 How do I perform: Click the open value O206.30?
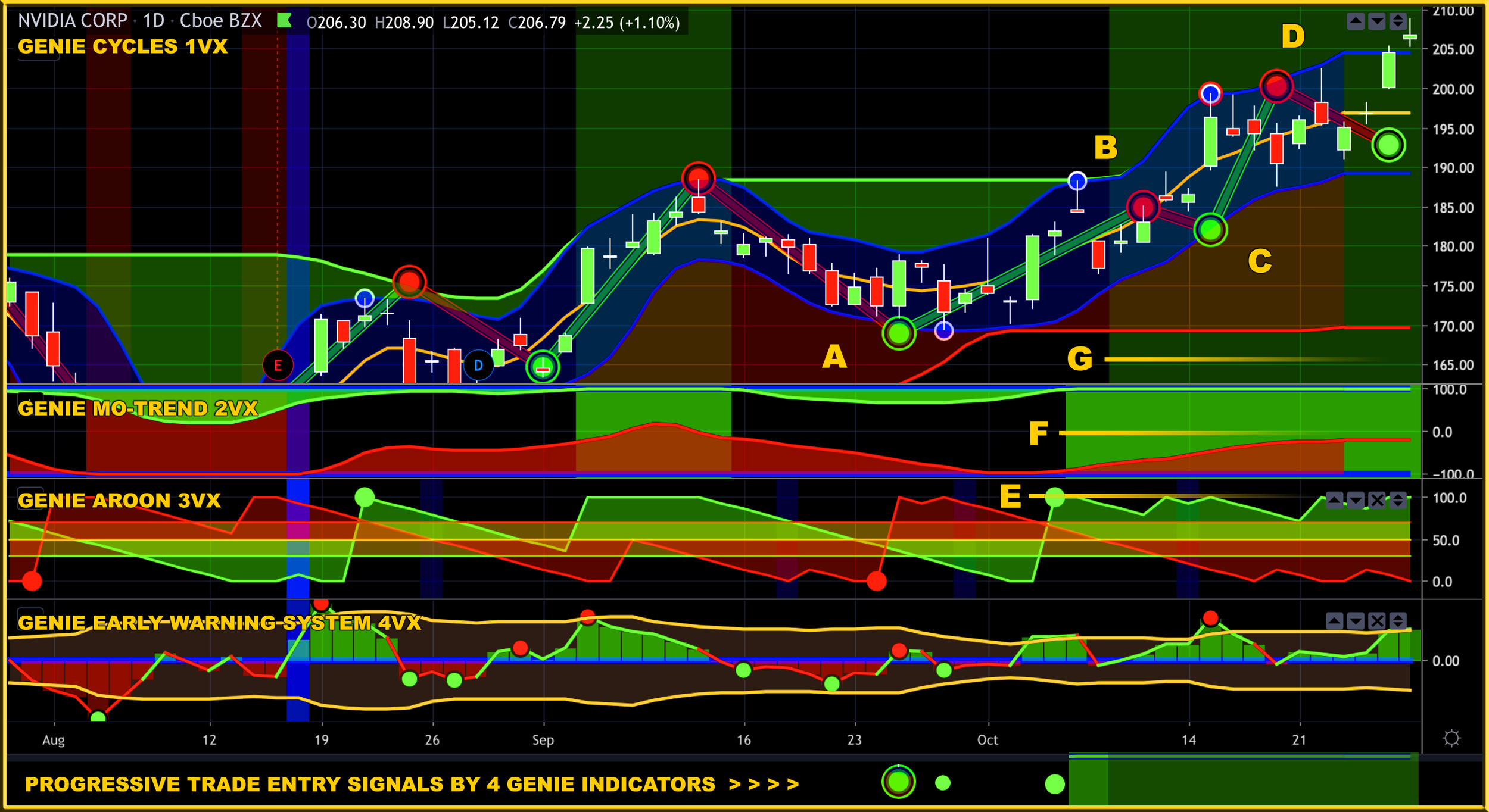[336, 23]
